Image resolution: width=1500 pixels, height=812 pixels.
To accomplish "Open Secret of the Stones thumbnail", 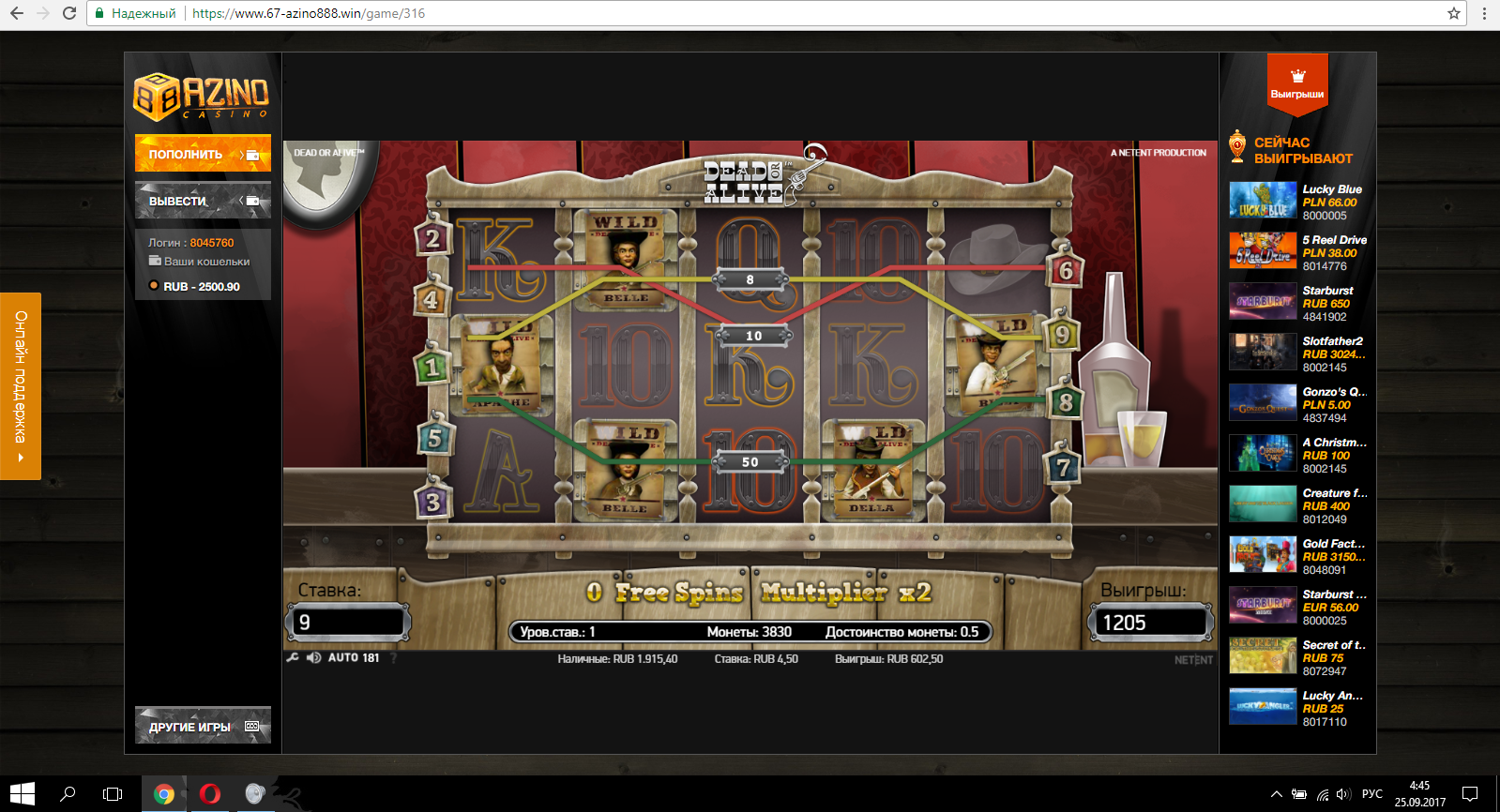I will 1263,656.
